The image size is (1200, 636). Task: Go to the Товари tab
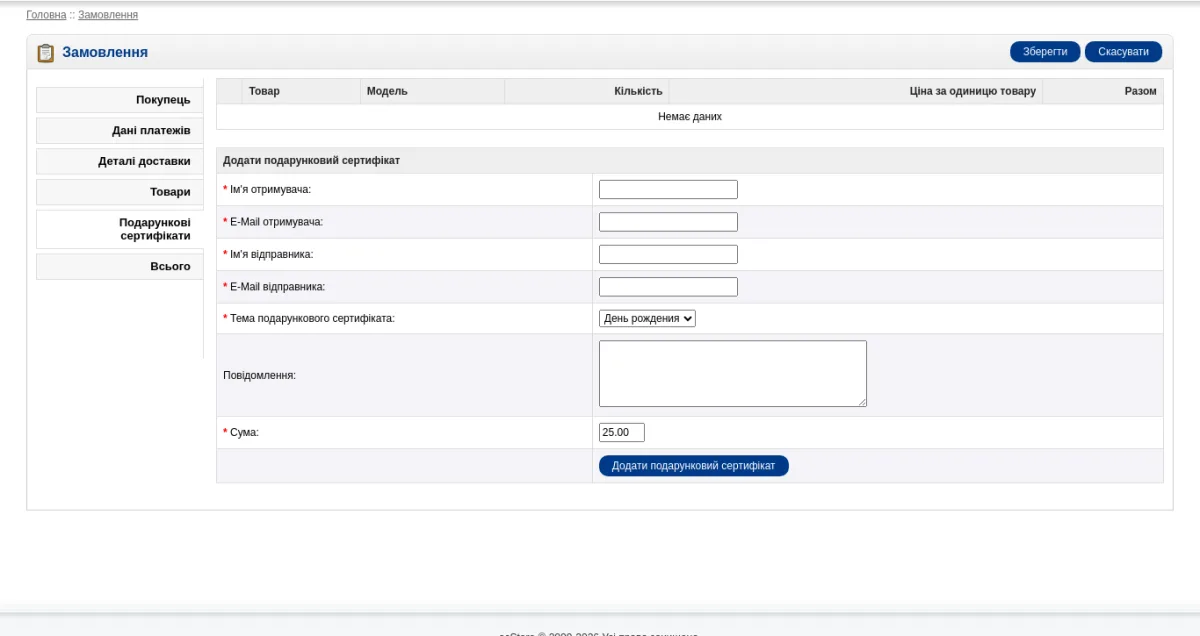point(119,192)
